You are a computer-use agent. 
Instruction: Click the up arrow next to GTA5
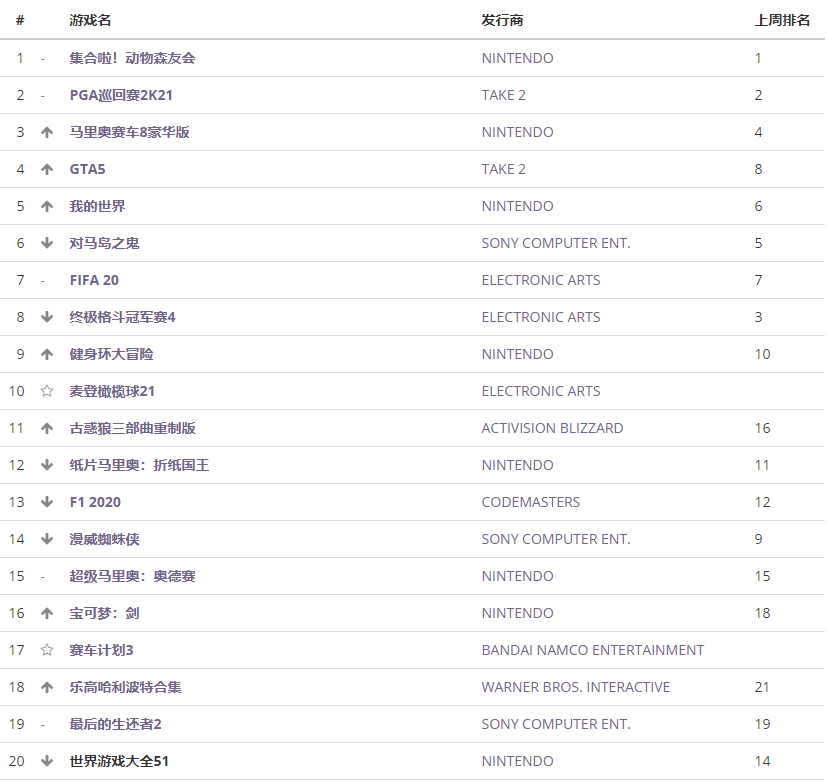[x=46, y=169]
